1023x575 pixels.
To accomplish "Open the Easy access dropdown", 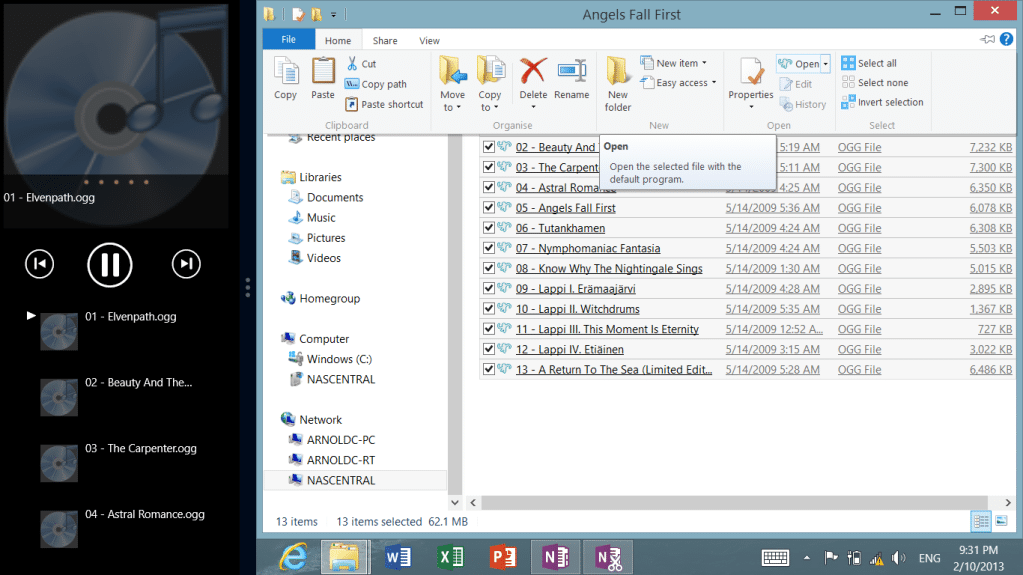I will pyautogui.click(x=714, y=82).
